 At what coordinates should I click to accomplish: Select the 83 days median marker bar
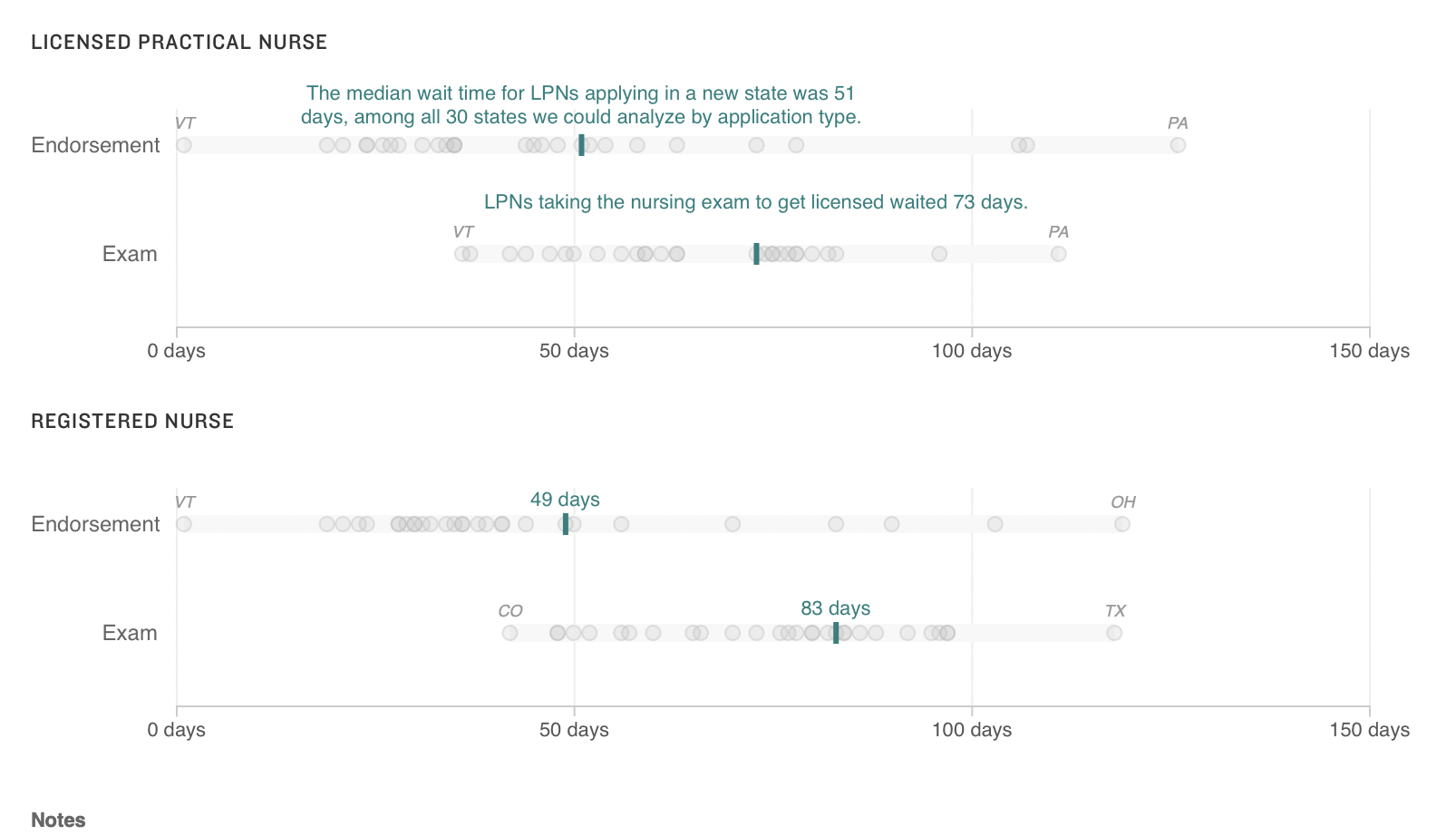click(836, 633)
